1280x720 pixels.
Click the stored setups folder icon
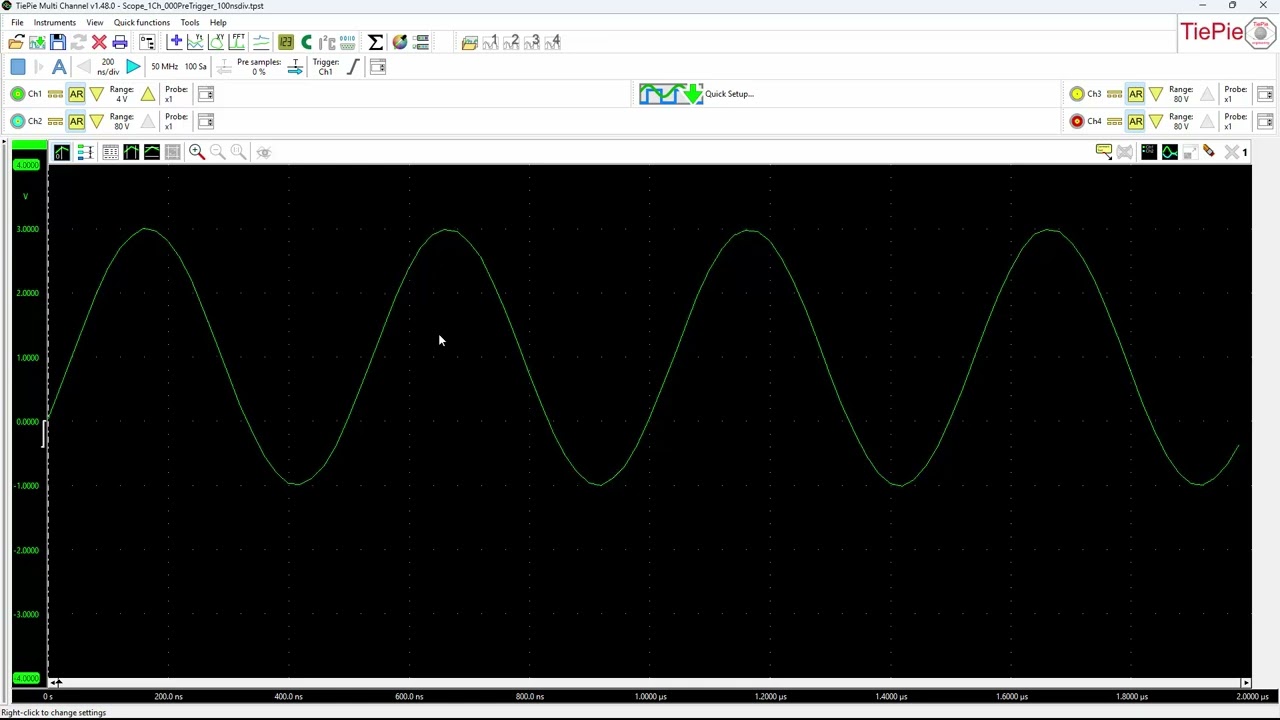coord(469,42)
